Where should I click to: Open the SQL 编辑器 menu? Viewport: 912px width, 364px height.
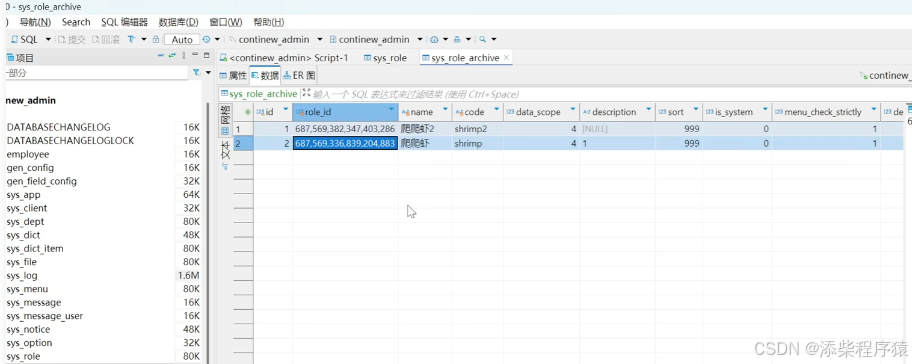coord(124,22)
